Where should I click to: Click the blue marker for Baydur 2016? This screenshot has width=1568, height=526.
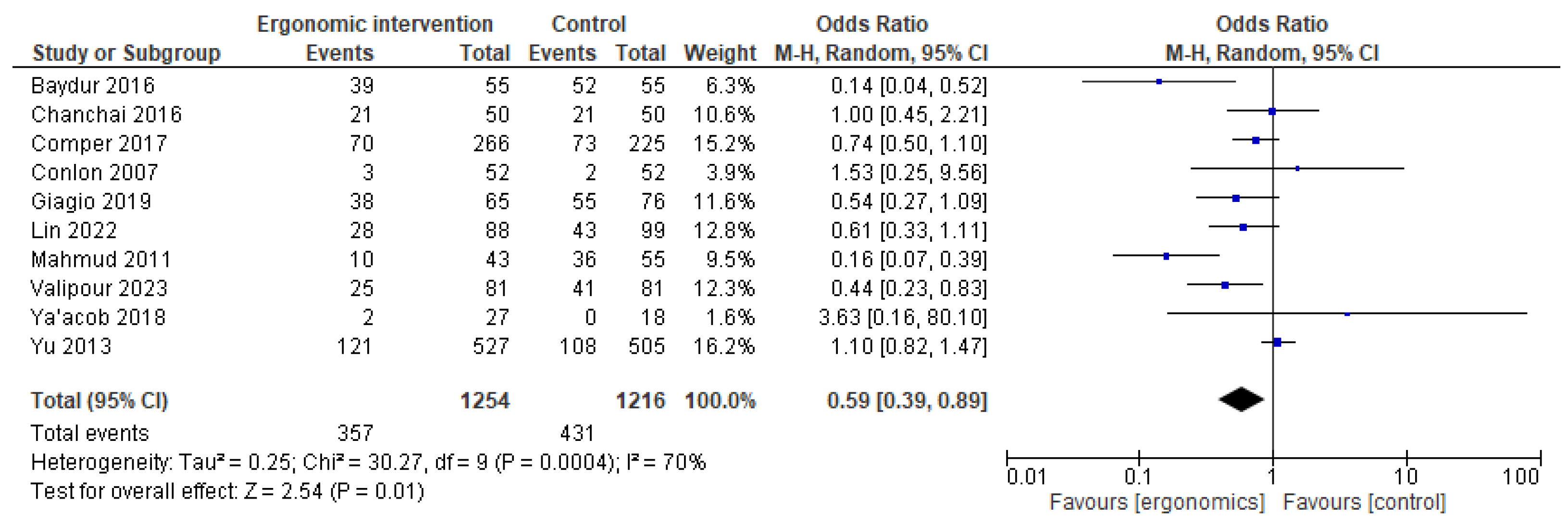tap(1159, 82)
